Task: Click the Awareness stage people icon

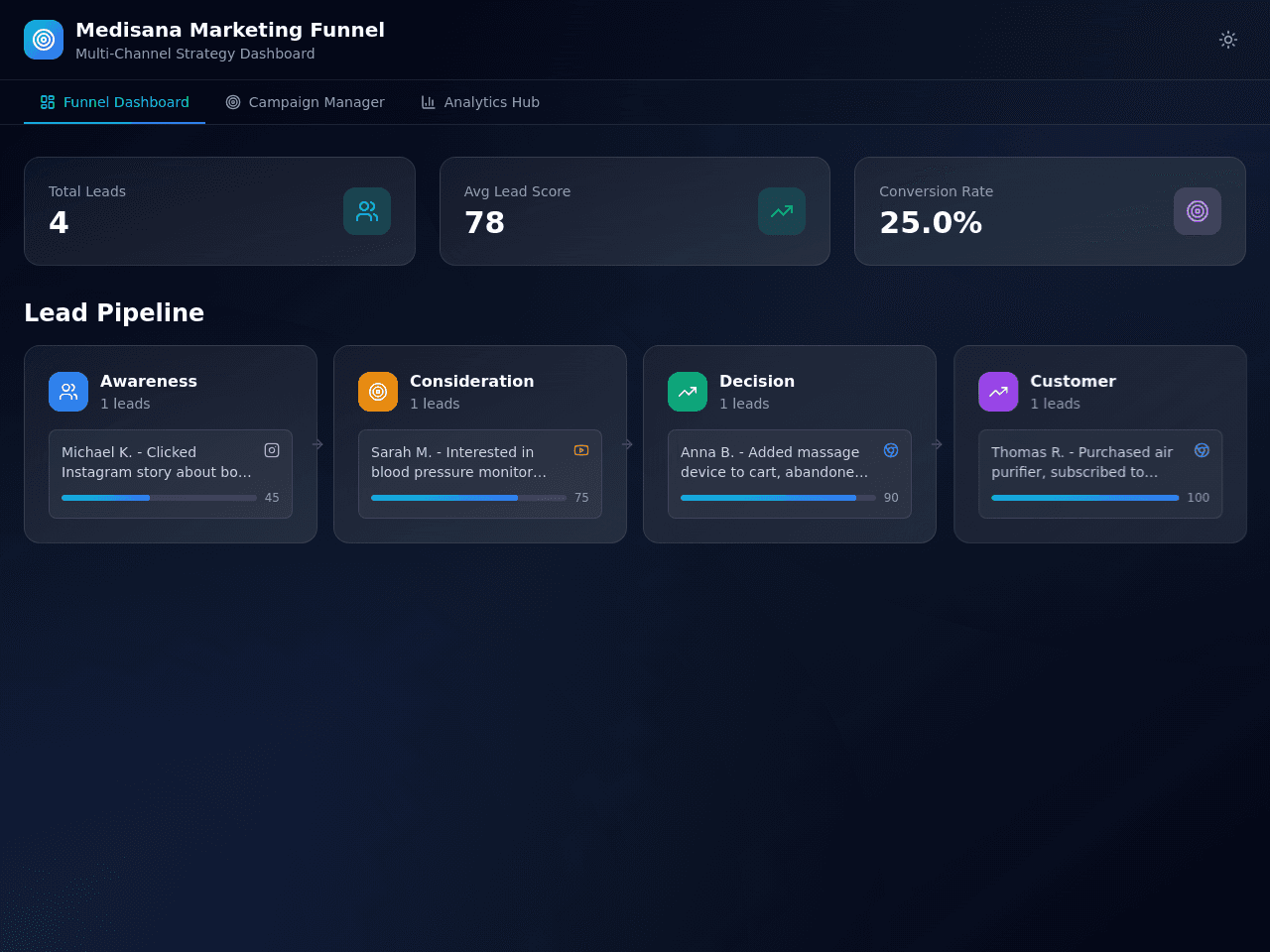Action: coord(68,392)
